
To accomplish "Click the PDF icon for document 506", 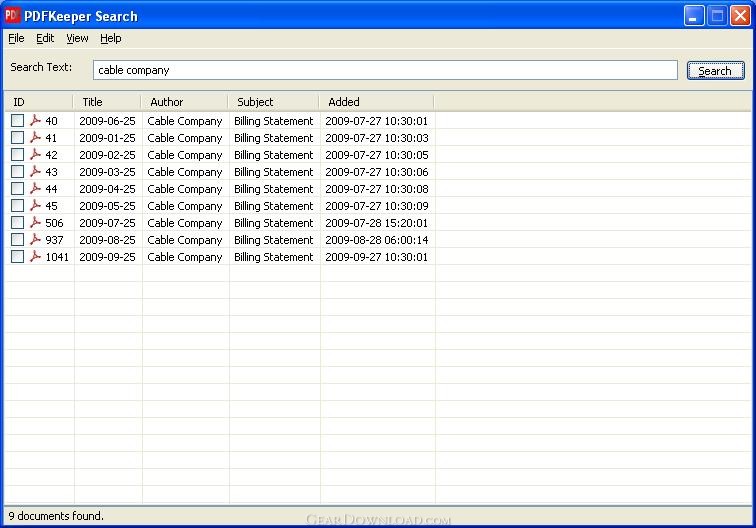I will [x=35, y=223].
